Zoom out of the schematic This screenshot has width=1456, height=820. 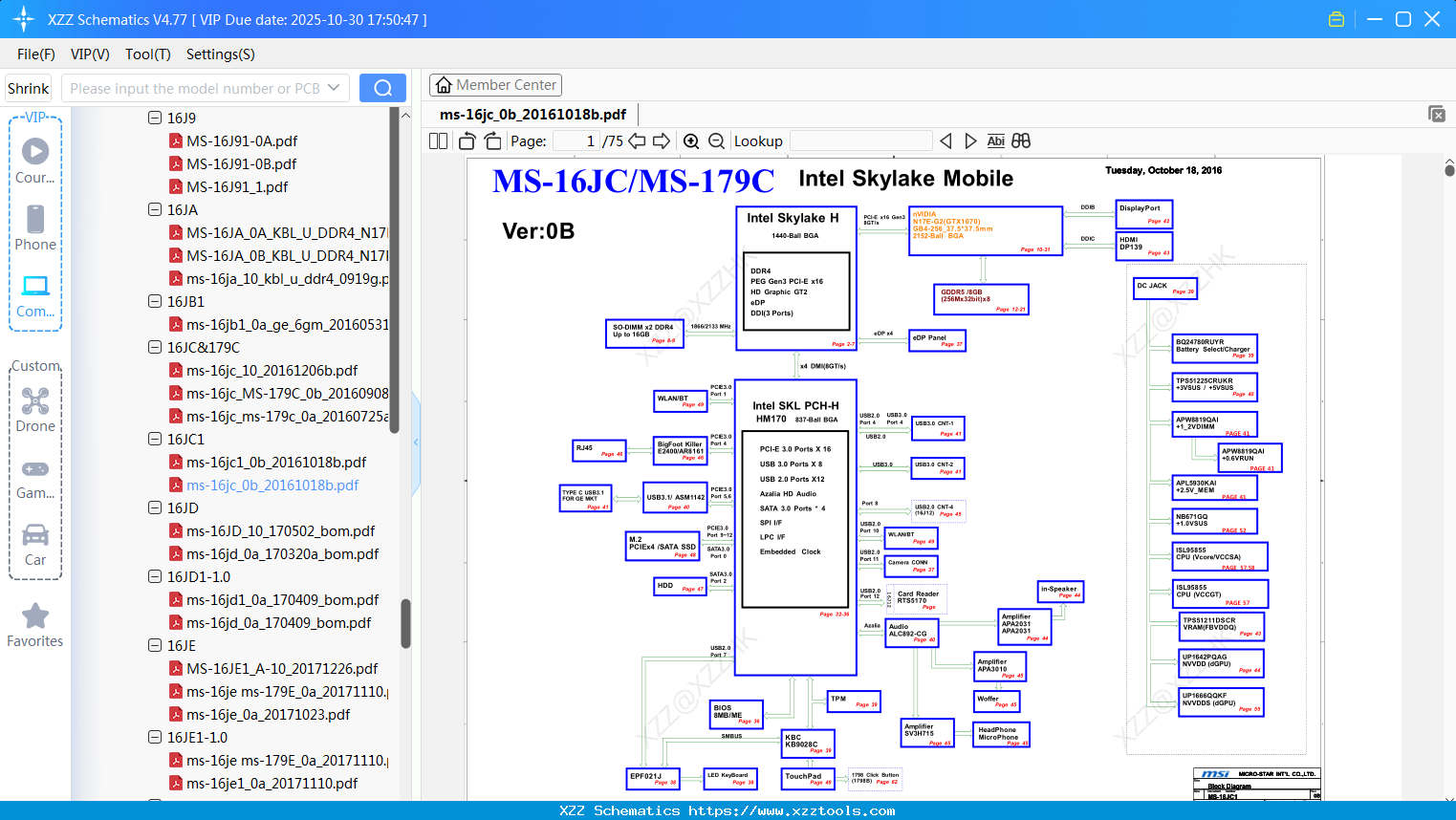click(717, 141)
